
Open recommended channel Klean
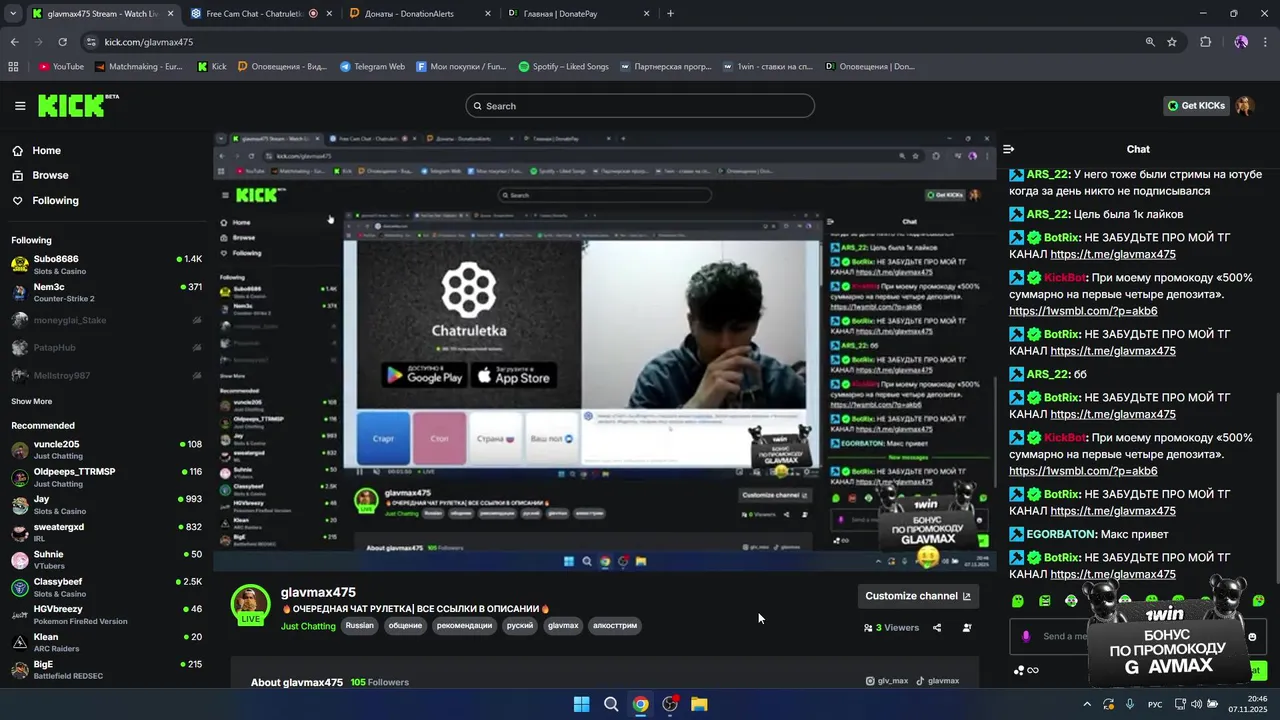105,642
